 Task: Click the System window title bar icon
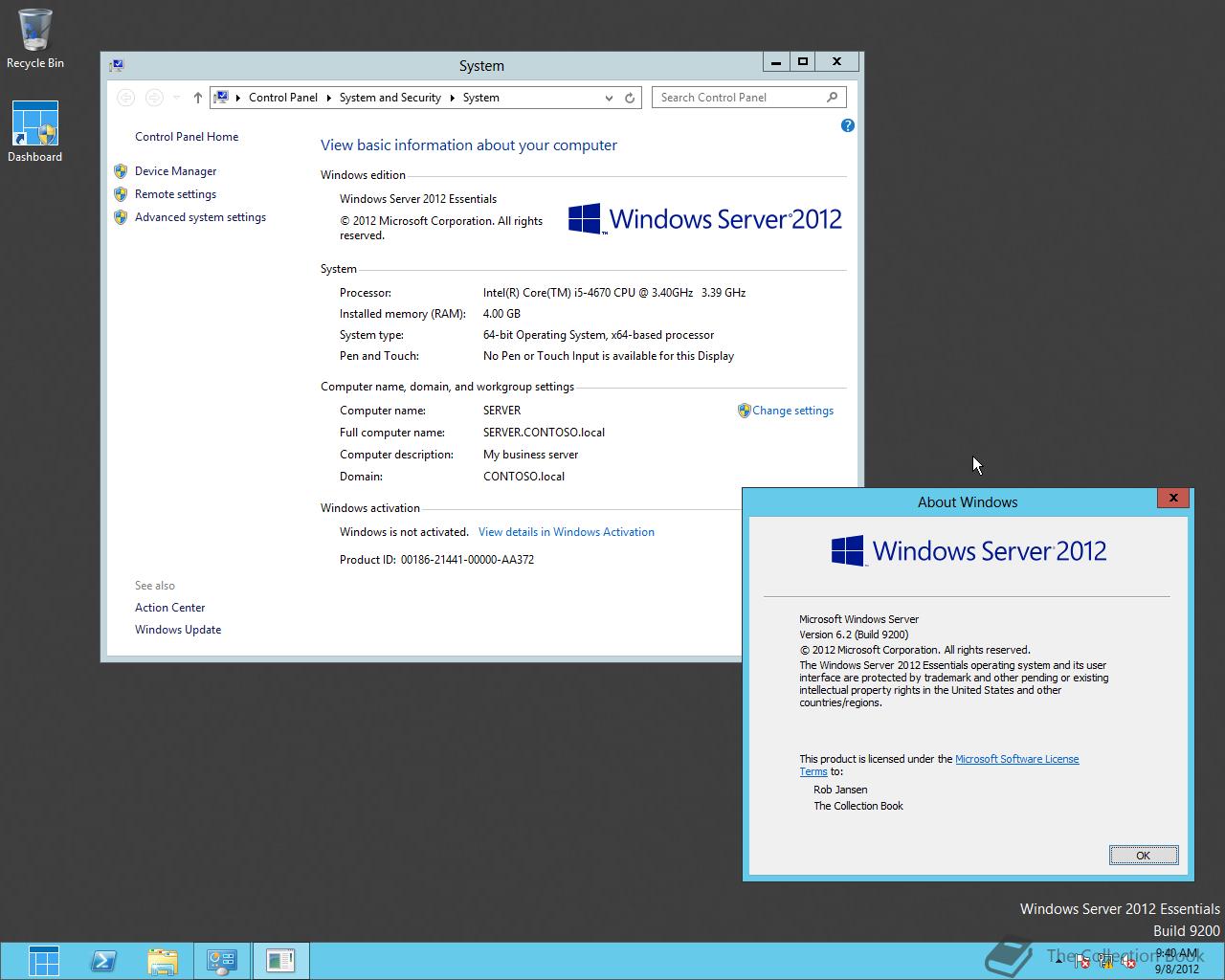point(117,65)
